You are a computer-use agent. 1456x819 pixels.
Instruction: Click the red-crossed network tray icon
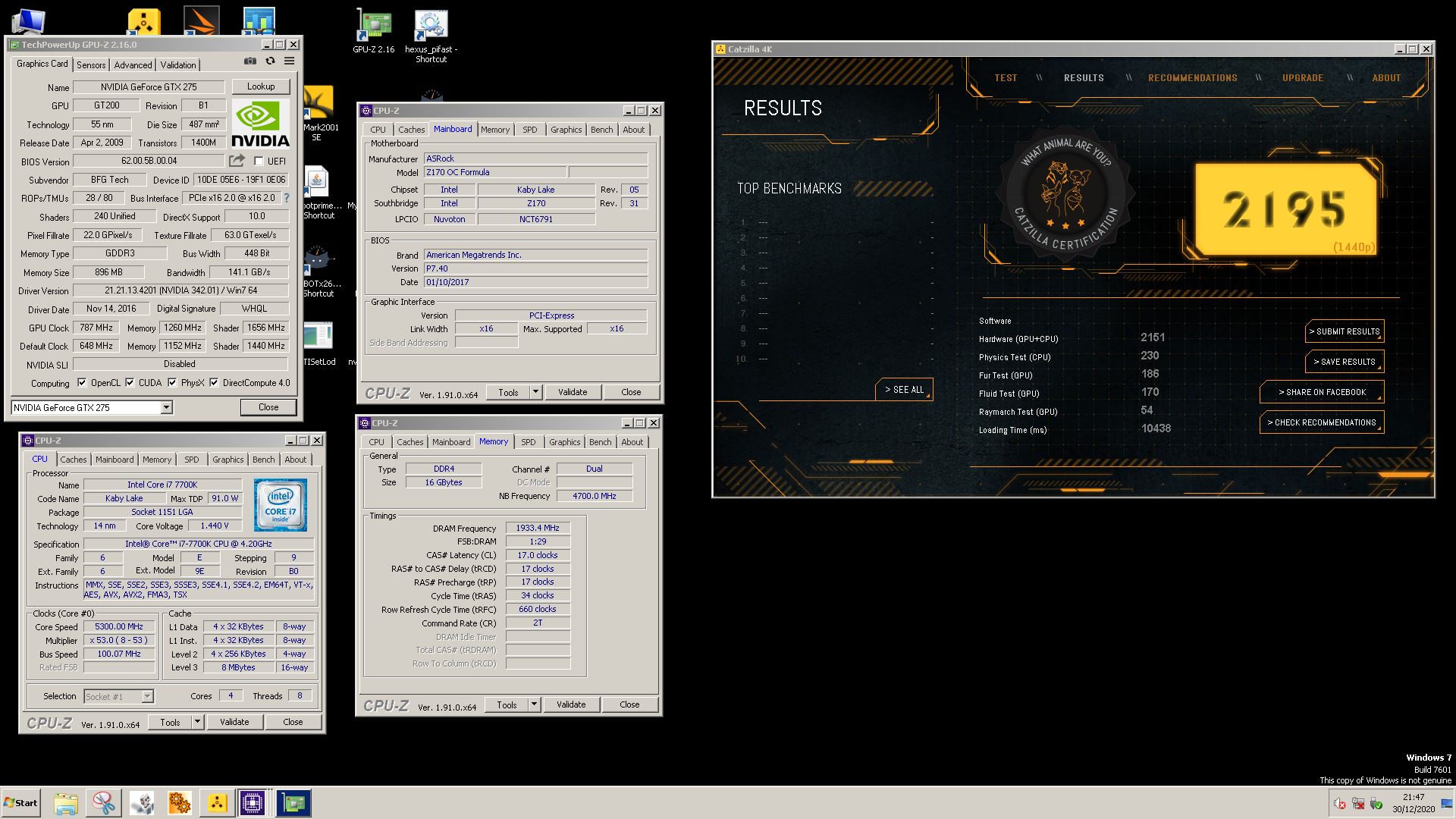pos(1358,804)
